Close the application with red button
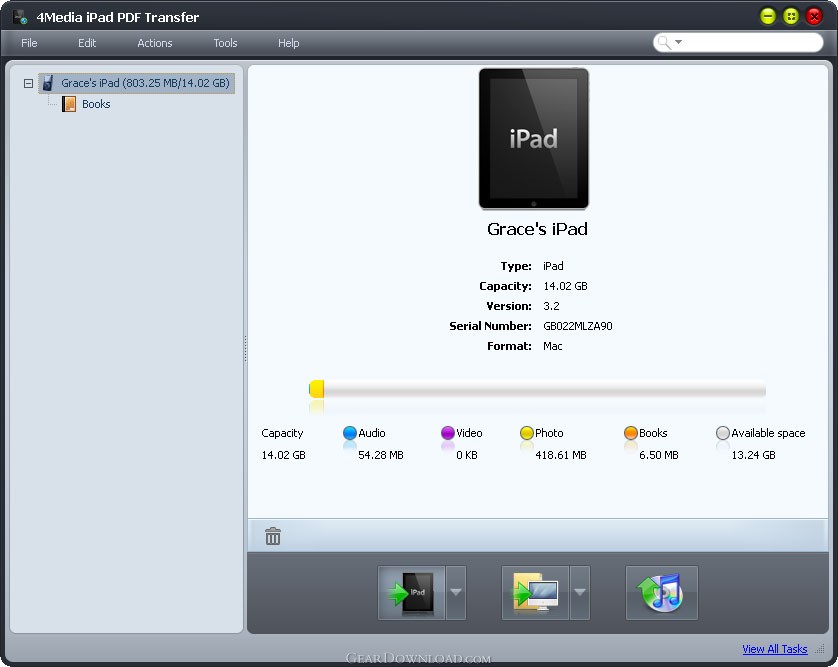 tap(814, 17)
